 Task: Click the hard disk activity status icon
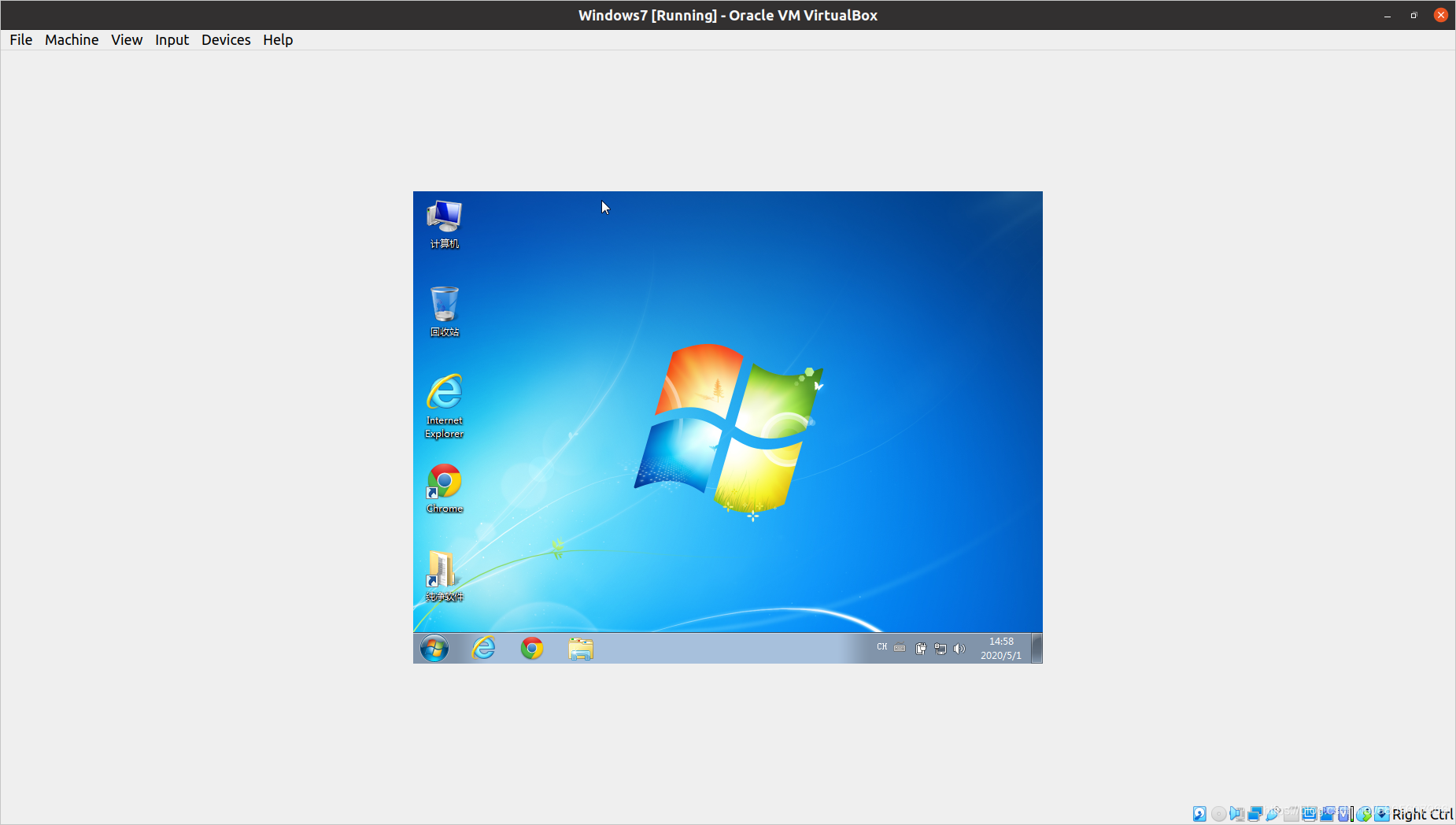point(1199,814)
